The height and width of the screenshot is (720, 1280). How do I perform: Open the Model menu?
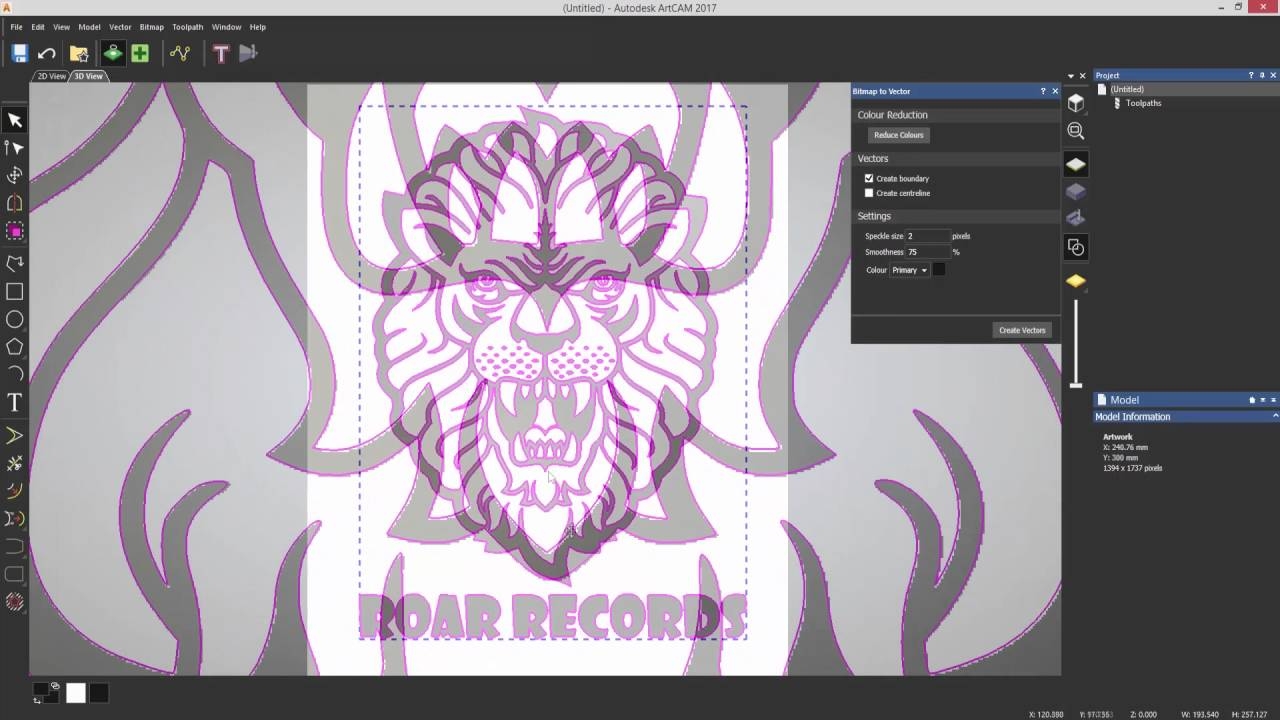(89, 27)
